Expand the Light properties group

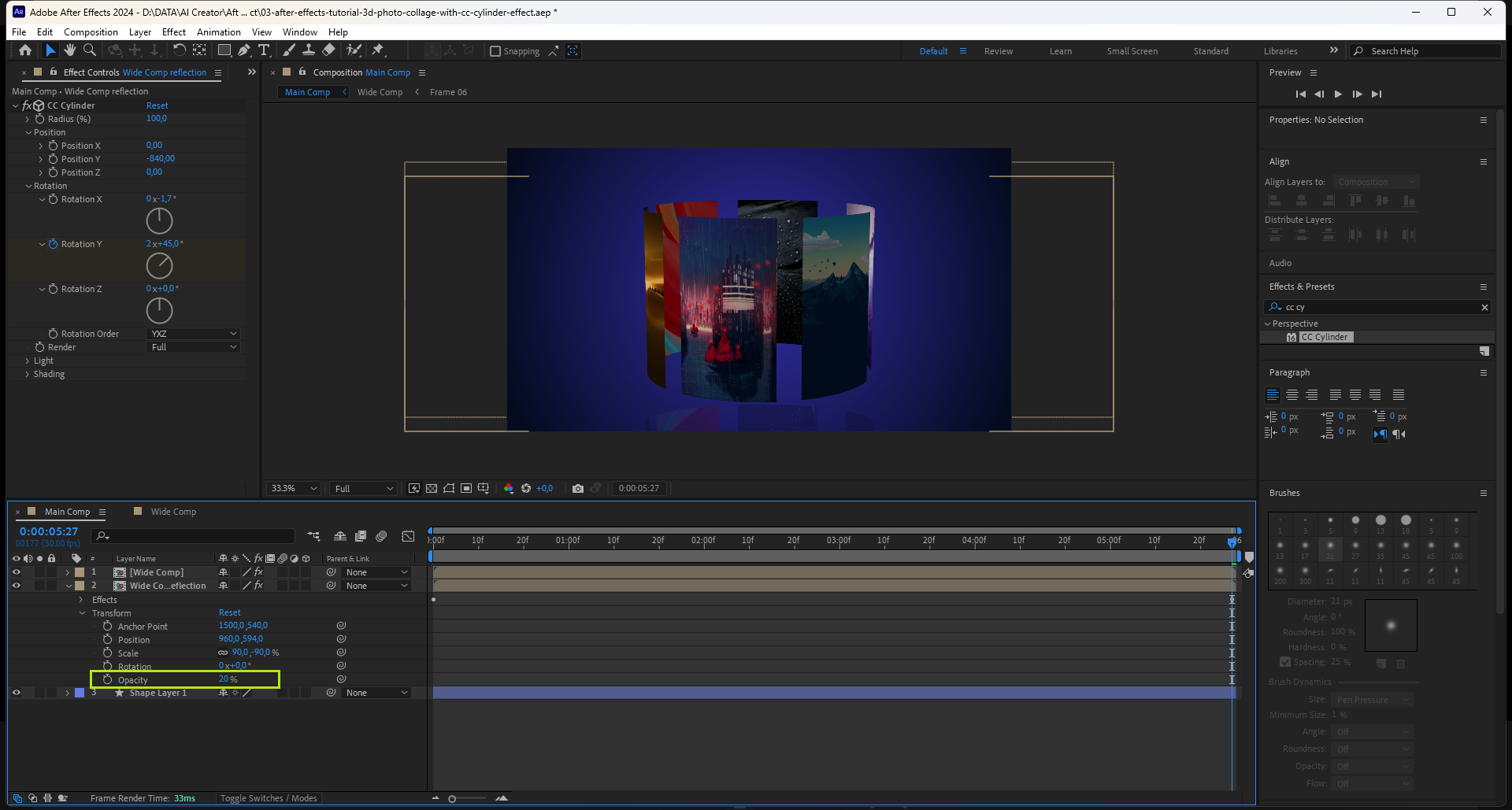28,361
